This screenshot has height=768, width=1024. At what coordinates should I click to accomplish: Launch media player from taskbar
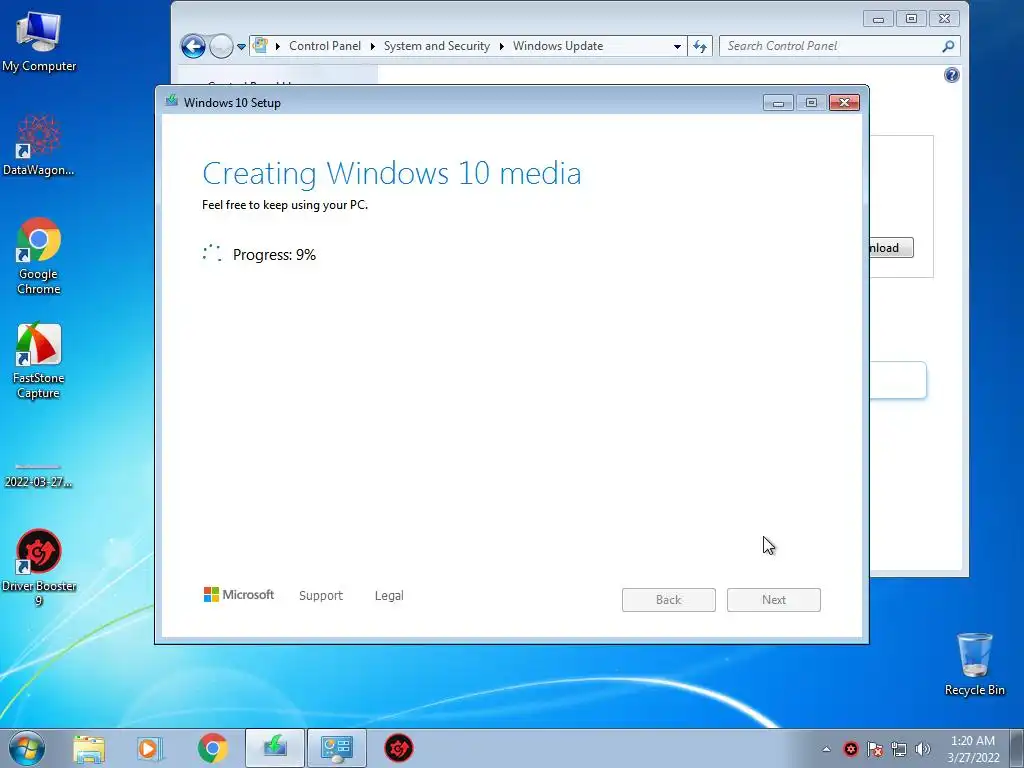(x=150, y=748)
